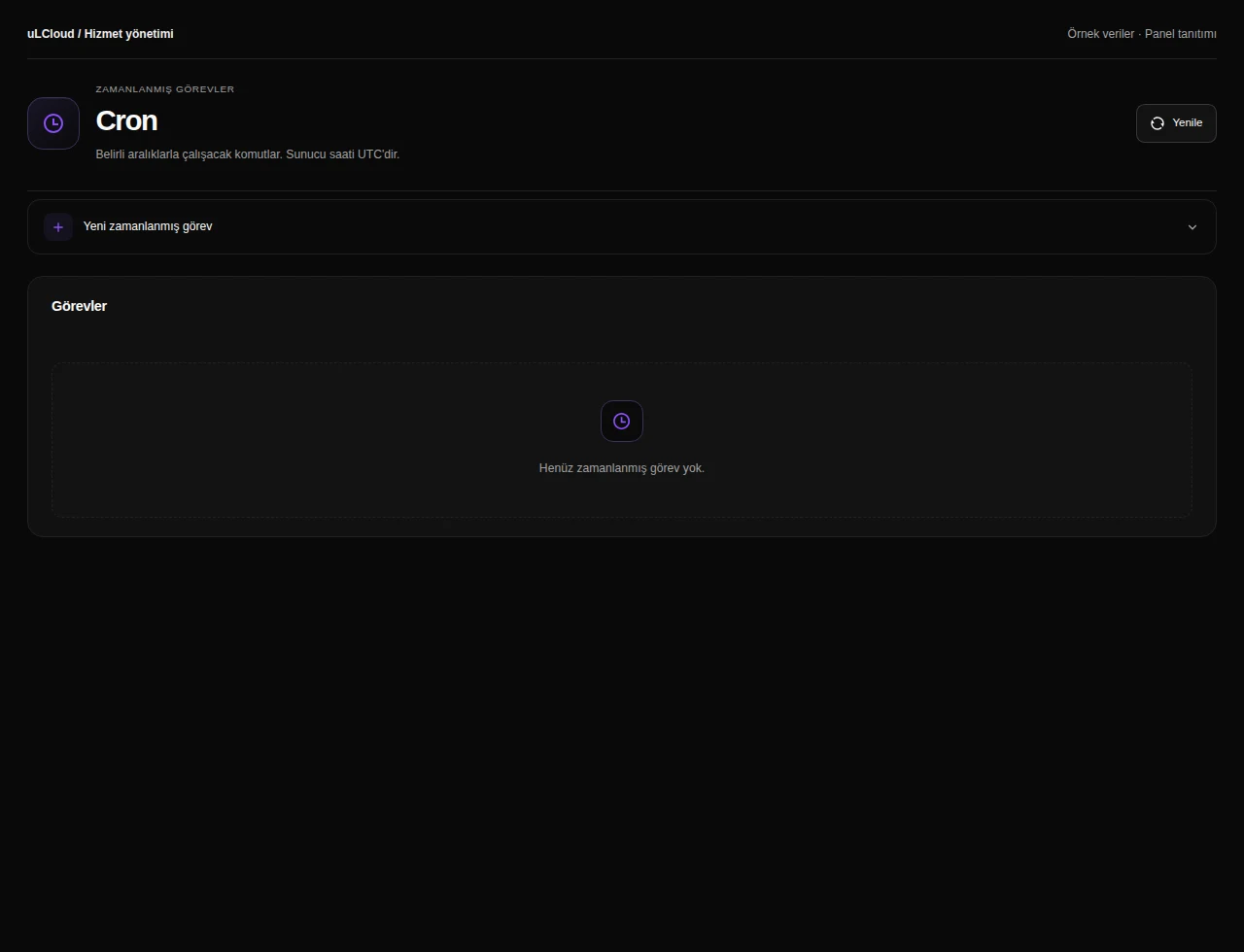
Task: Click the clock icon in empty tasks area
Action: 622,421
